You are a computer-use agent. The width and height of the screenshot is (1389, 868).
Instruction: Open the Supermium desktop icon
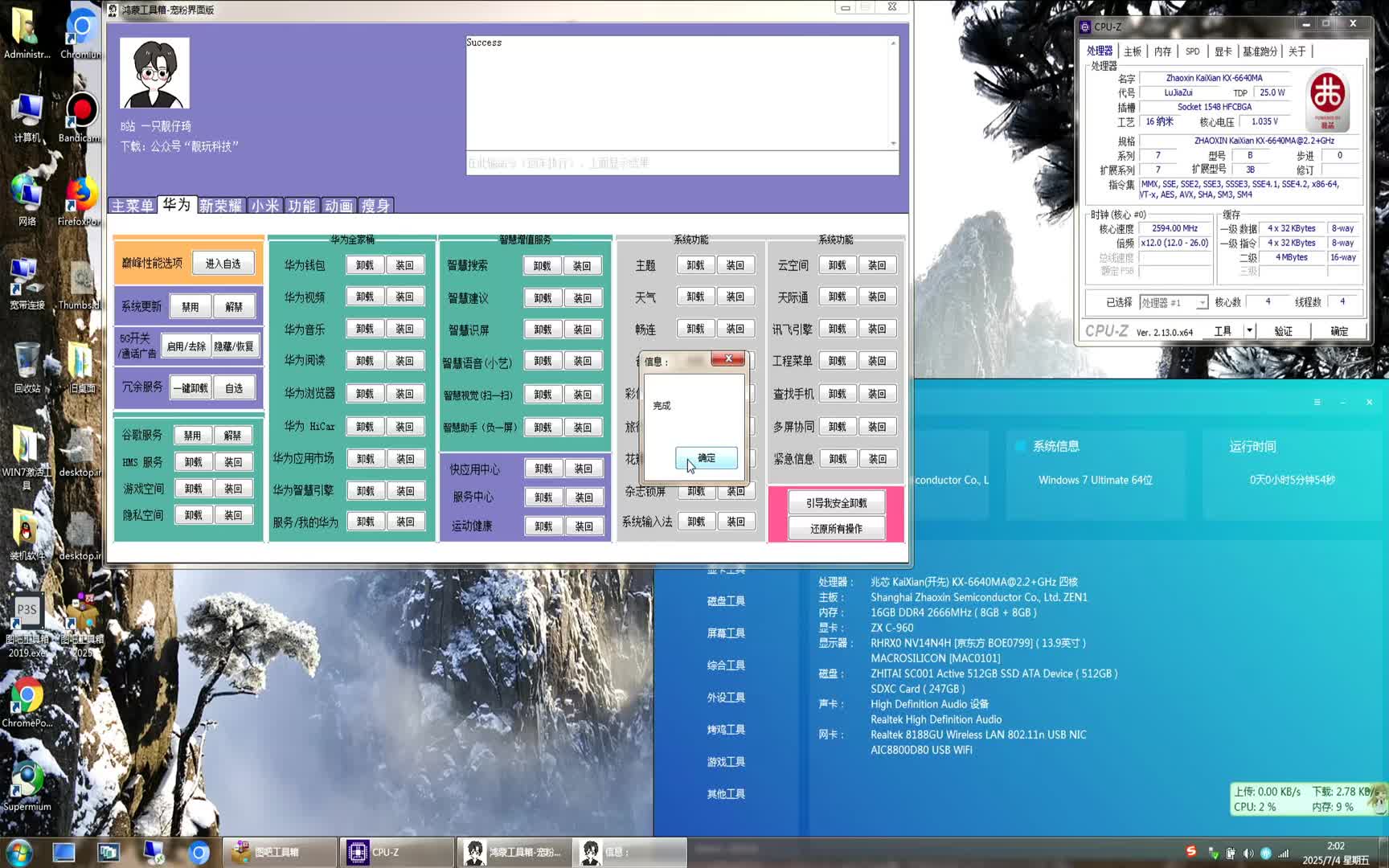click(27, 785)
